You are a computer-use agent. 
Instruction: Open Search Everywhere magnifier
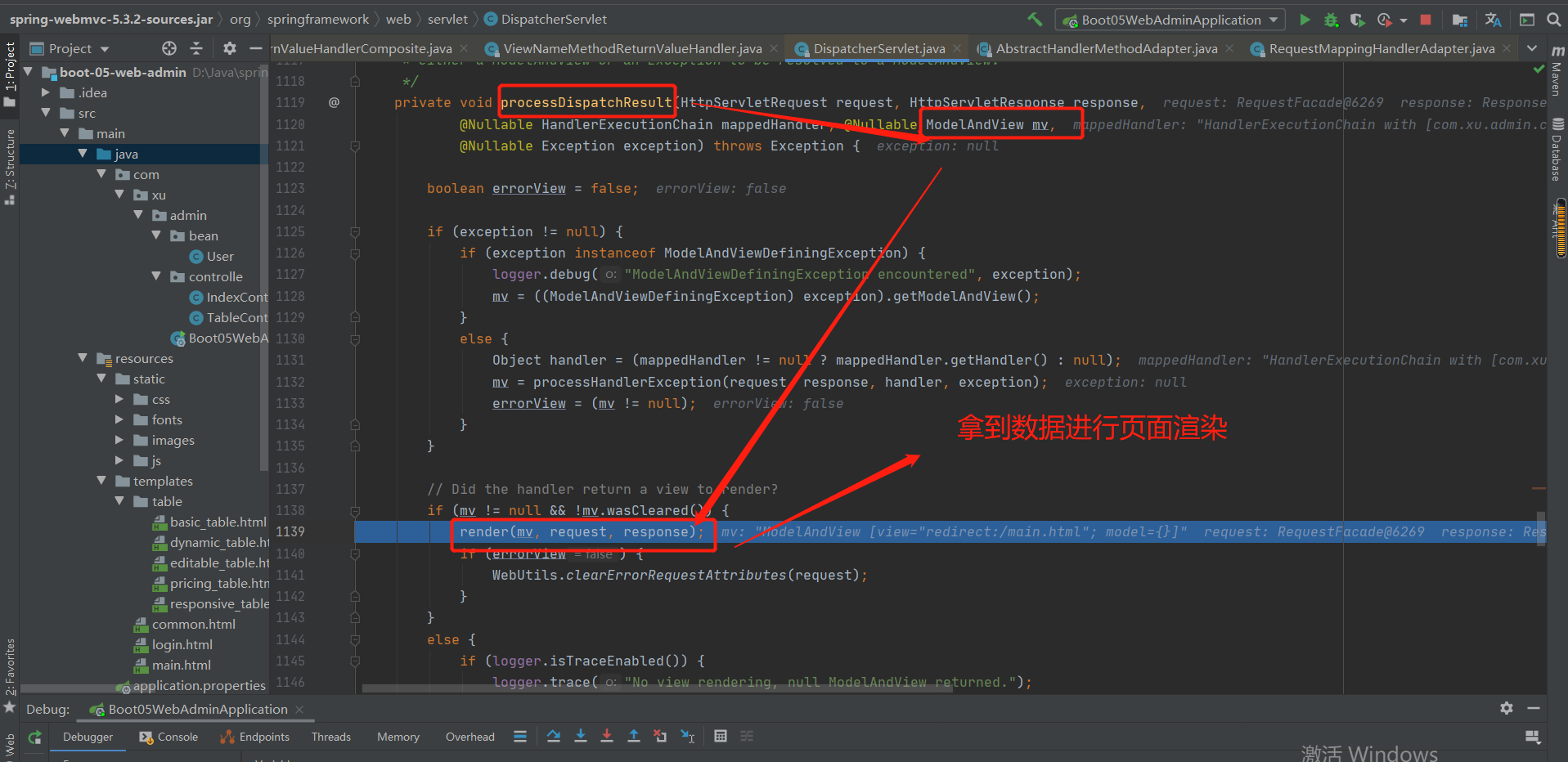[1553, 19]
